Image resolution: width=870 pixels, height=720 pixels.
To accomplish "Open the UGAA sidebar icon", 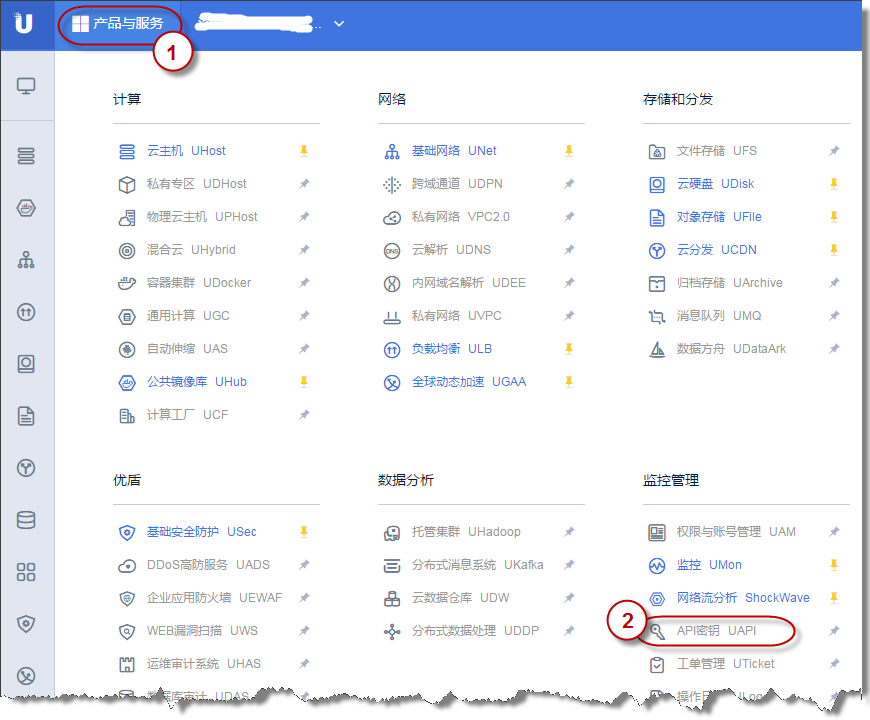I will [26, 676].
